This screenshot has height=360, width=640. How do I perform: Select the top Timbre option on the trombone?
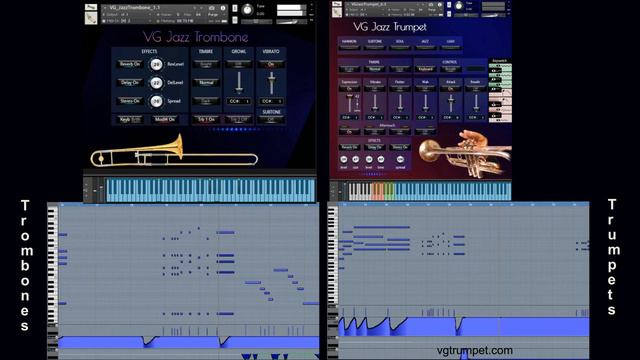206,64
